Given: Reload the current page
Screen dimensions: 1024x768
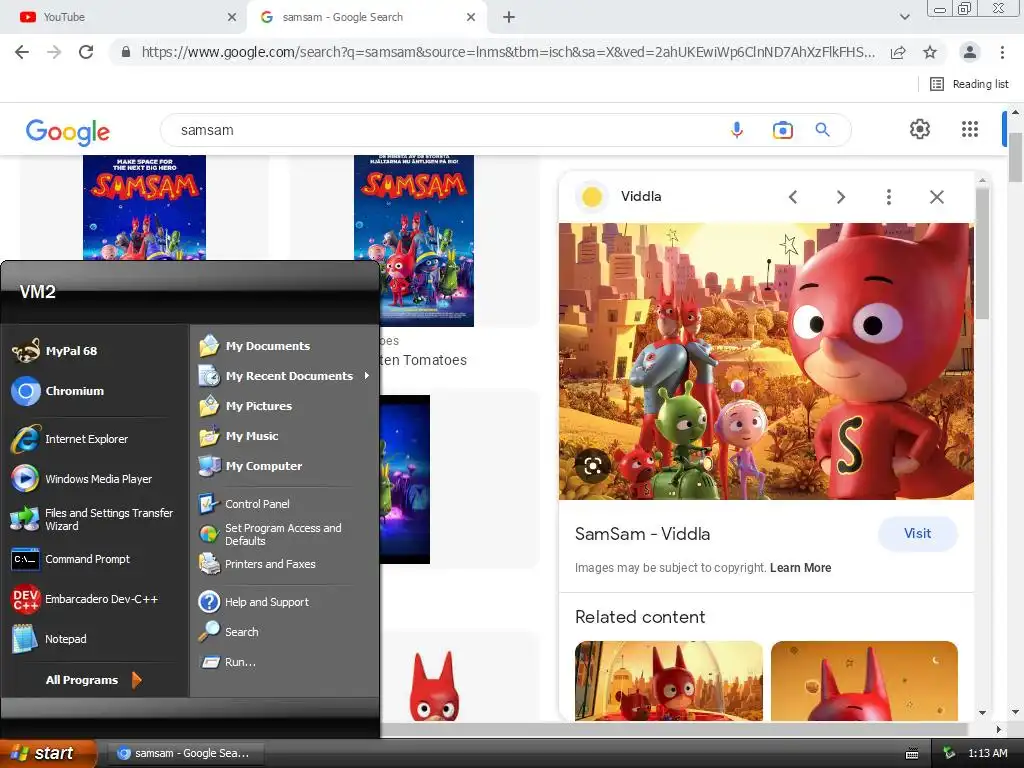Looking at the screenshot, I should [86, 52].
